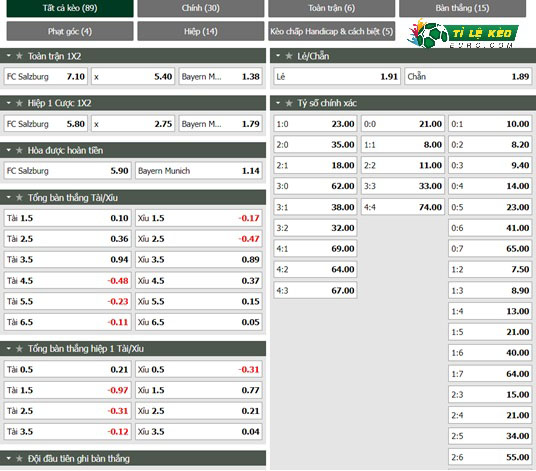Favorite the Toàn trận 1X2 market star
Screen dimensions: 536x471
(19, 56)
